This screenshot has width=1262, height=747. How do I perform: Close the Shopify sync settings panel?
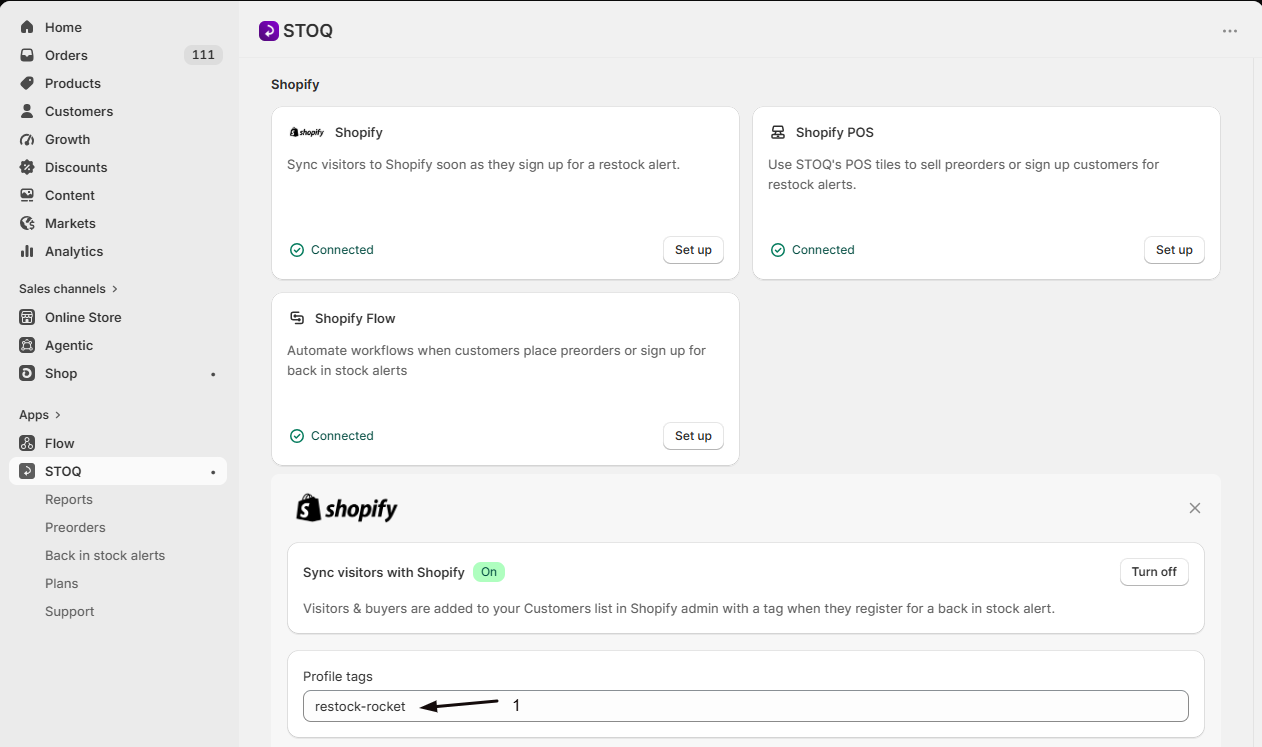(x=1195, y=508)
